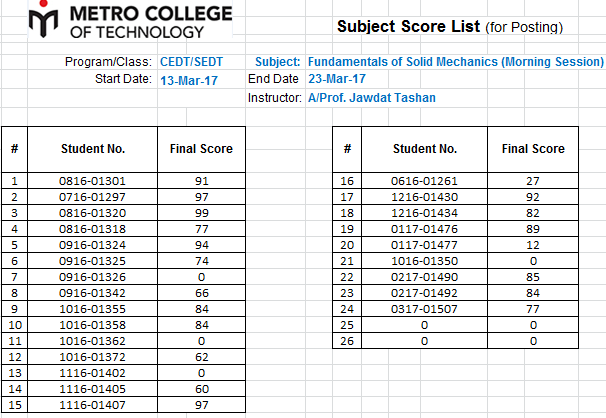Image resolution: width=606 pixels, height=418 pixels.
Task: Click the final score 74 for row 6
Action: (202, 261)
